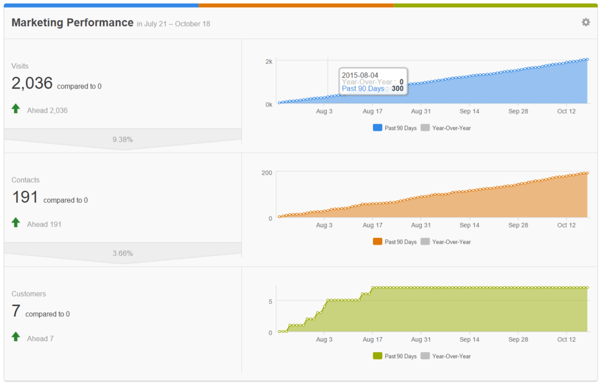Toggle blue Past 90 Days legend in Visits chart

395,128
